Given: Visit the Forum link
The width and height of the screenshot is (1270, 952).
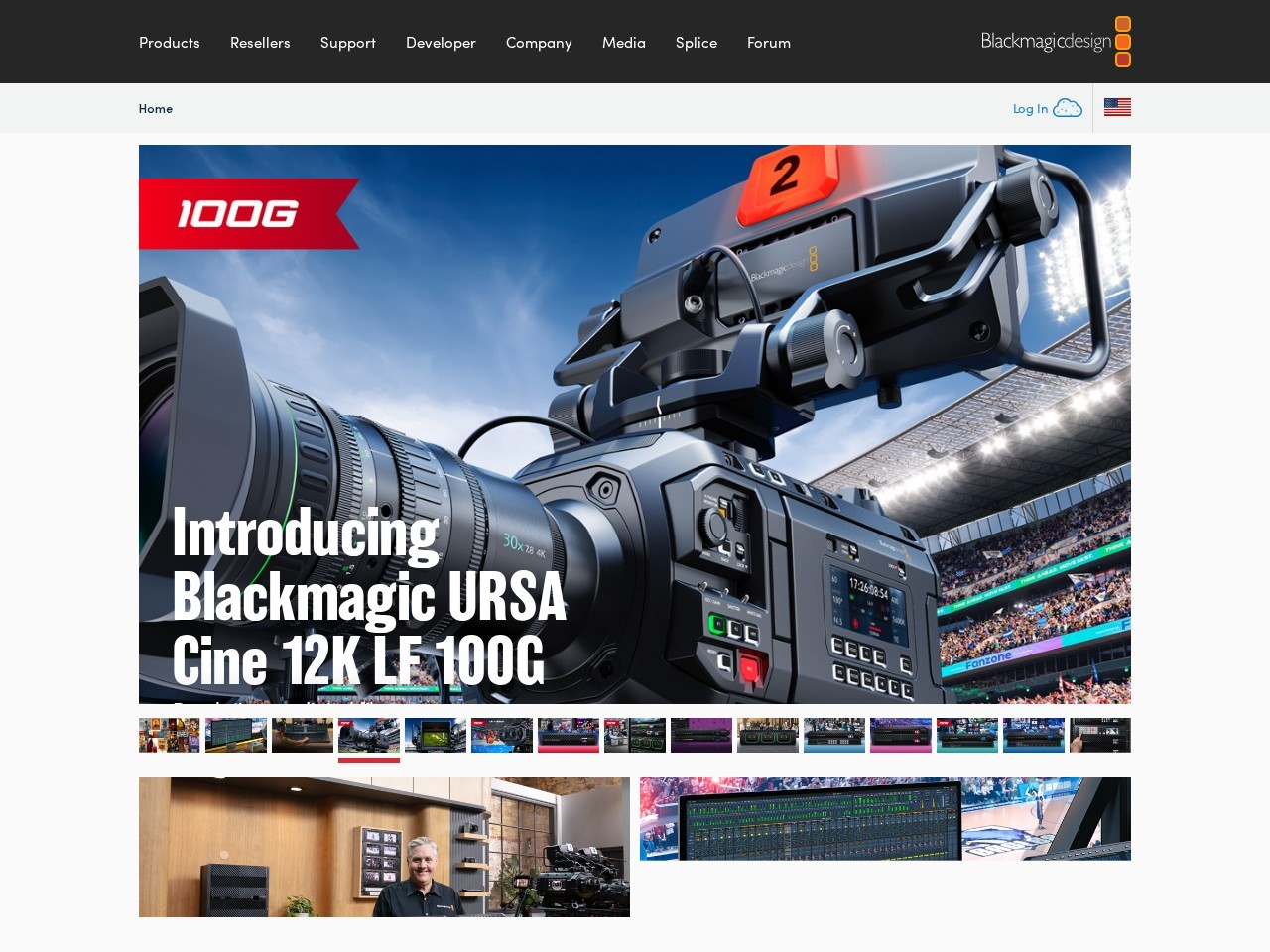Looking at the screenshot, I should (x=769, y=43).
